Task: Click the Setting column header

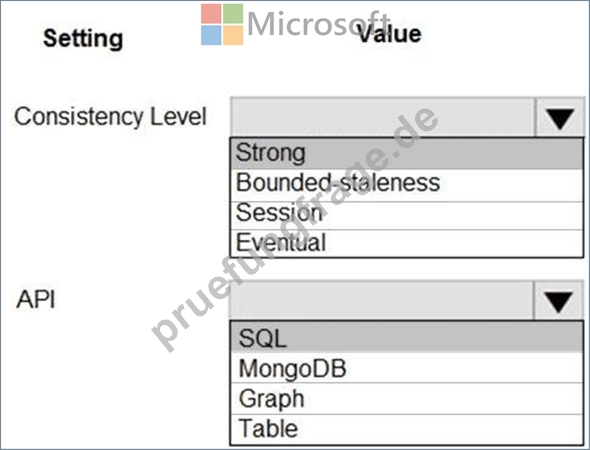Action: tap(83, 38)
